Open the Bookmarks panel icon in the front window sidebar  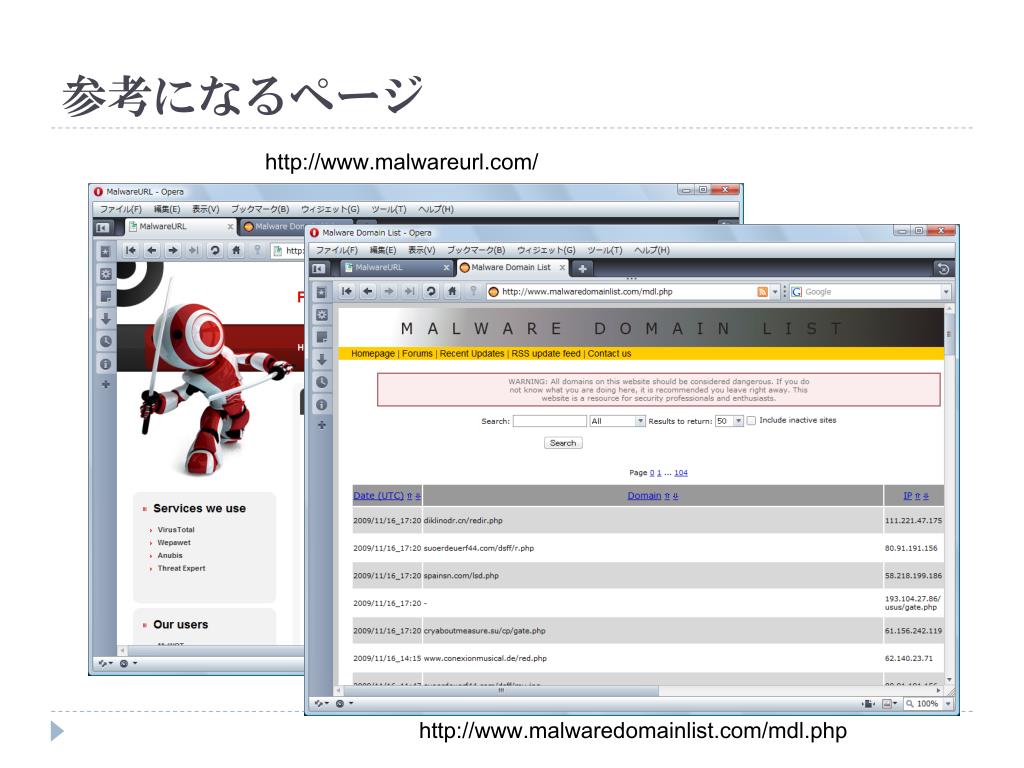[321, 293]
